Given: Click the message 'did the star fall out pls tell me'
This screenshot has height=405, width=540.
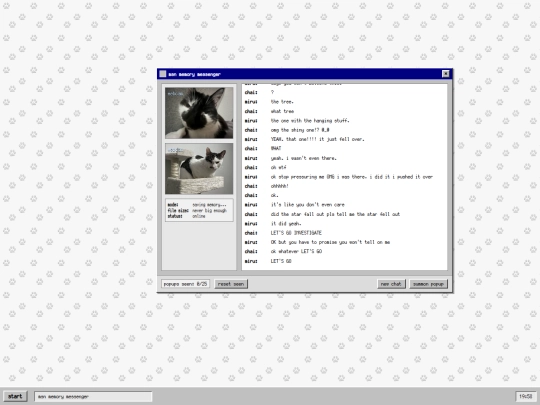Looking at the screenshot, I should [x=335, y=214].
